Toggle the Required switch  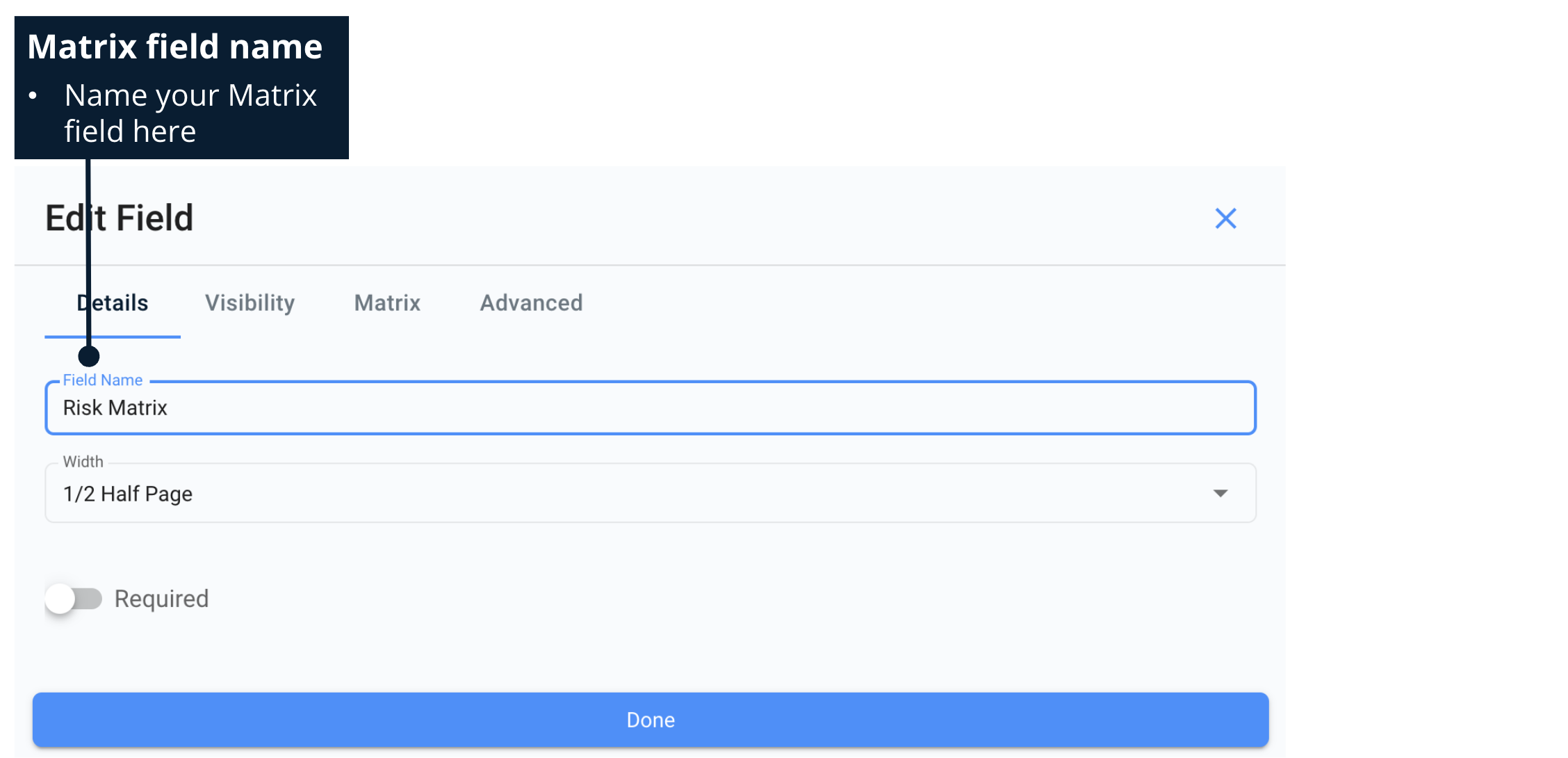[74, 599]
